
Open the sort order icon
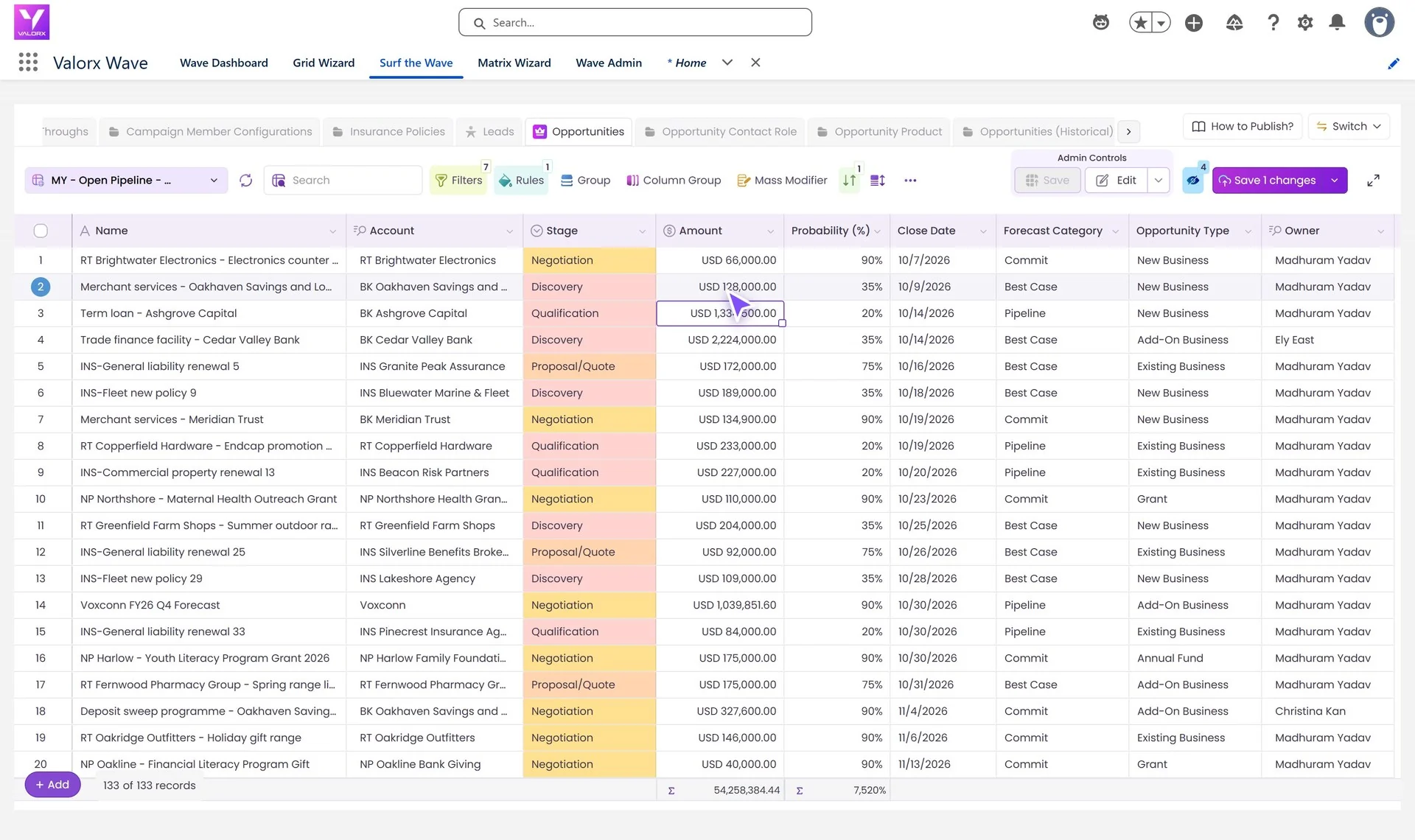point(850,181)
